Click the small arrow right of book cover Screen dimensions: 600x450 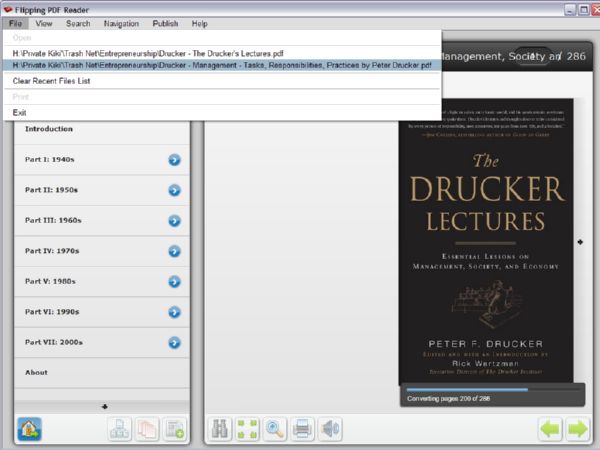click(580, 242)
